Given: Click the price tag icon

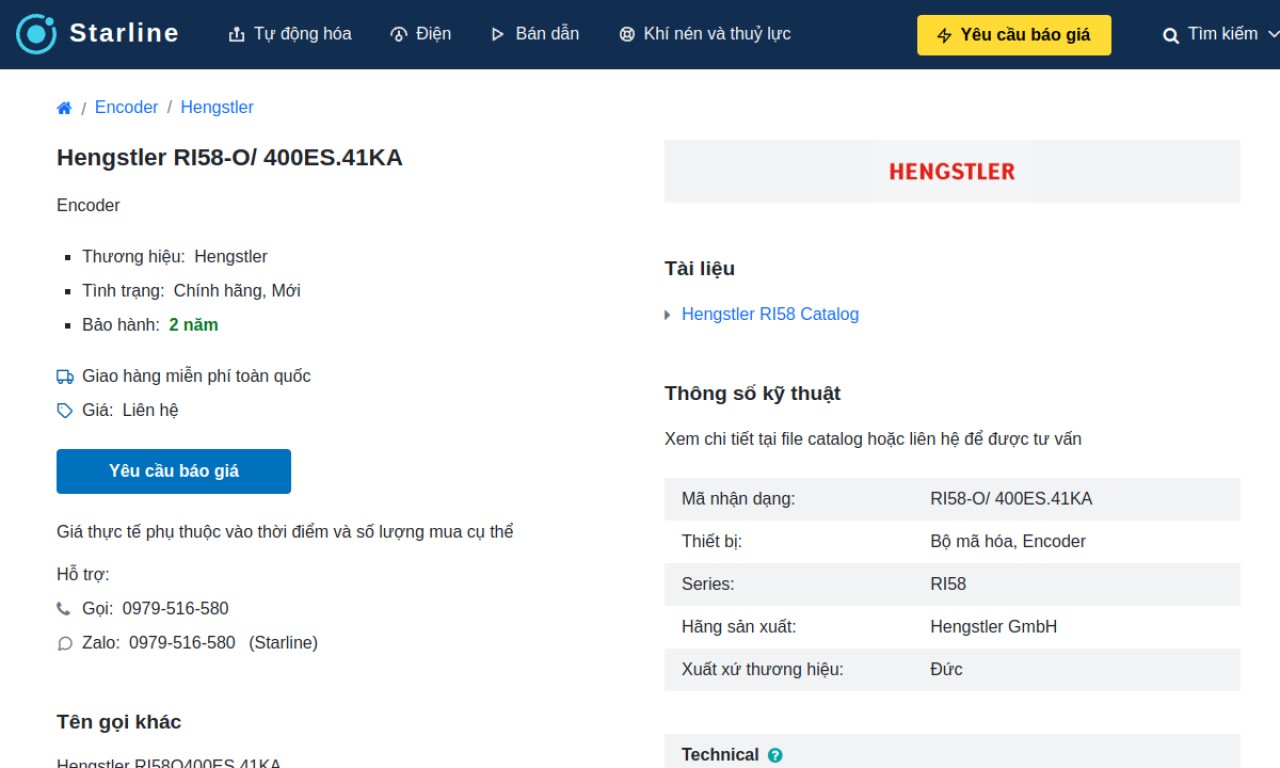Looking at the screenshot, I should tap(65, 411).
